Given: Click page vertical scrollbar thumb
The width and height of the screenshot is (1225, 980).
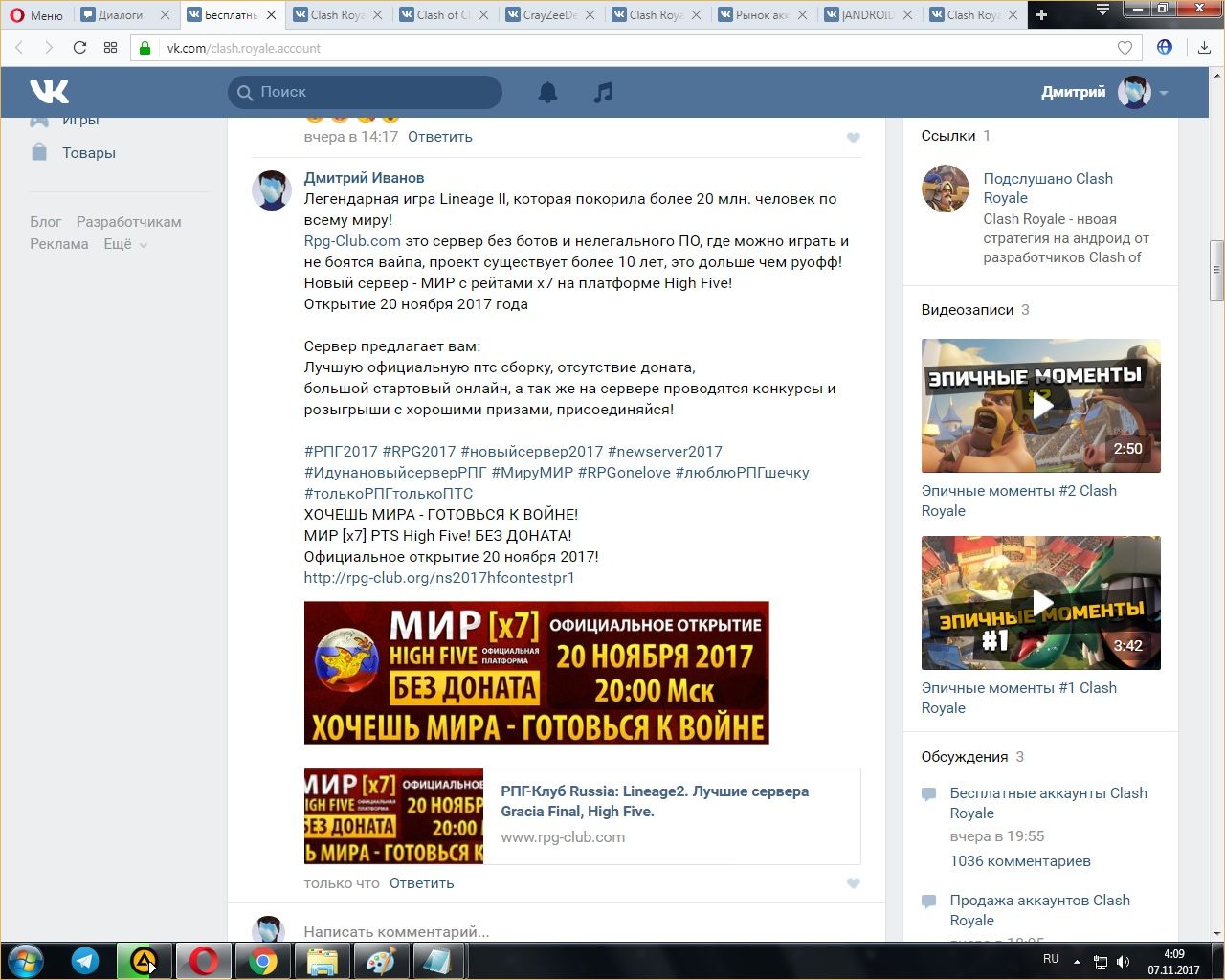Looking at the screenshot, I should (1216, 271).
